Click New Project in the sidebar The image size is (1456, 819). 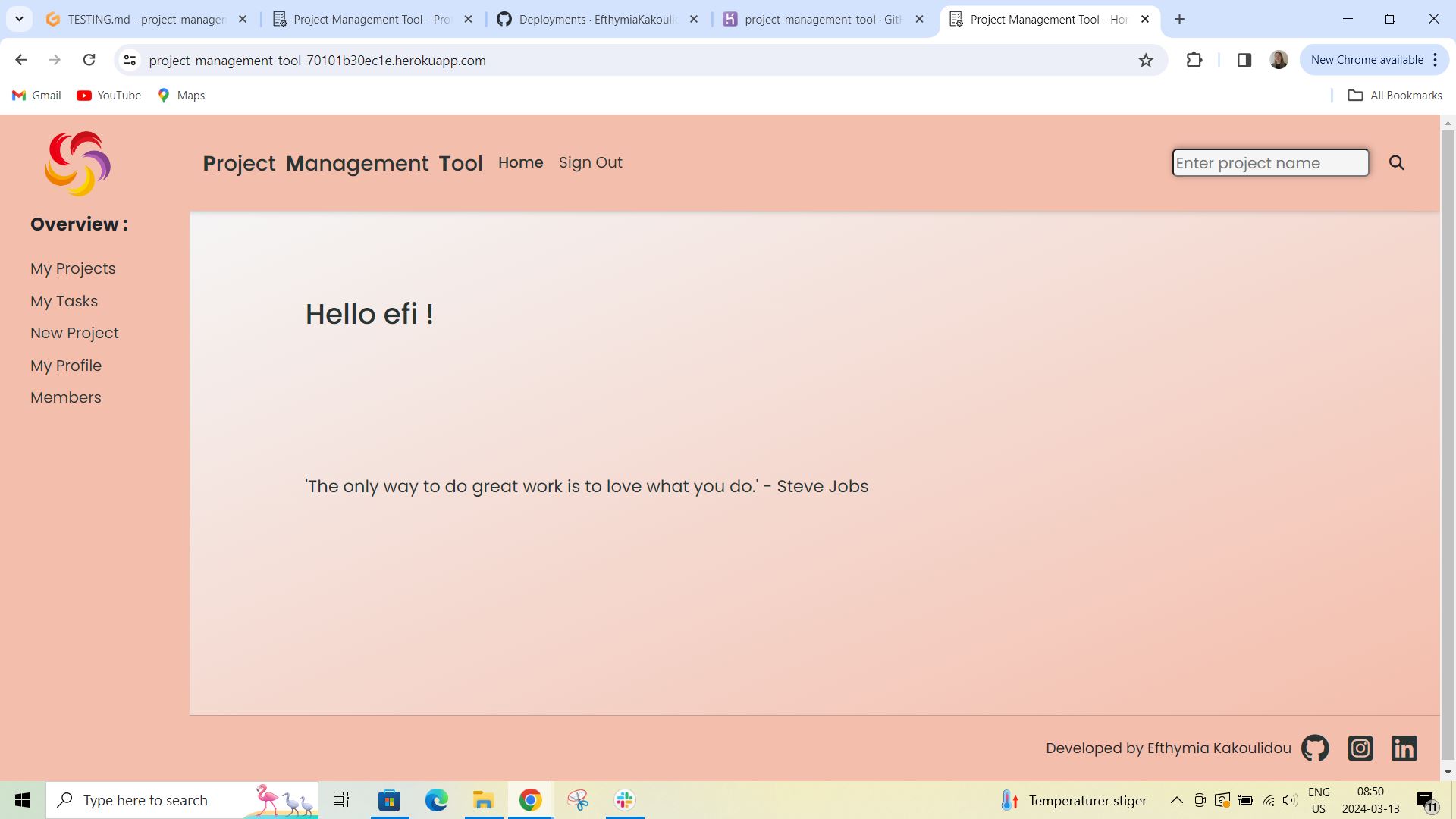point(74,333)
